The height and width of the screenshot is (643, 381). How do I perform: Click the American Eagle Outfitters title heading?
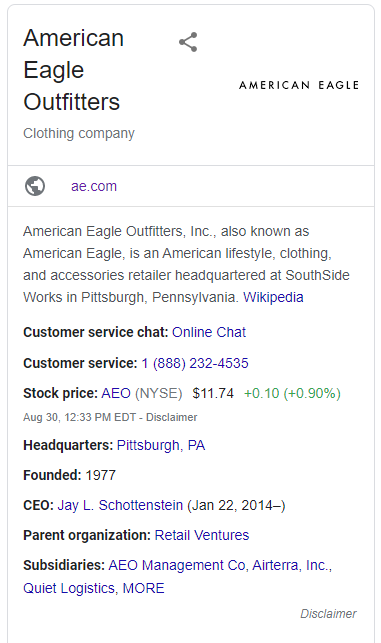[73, 70]
